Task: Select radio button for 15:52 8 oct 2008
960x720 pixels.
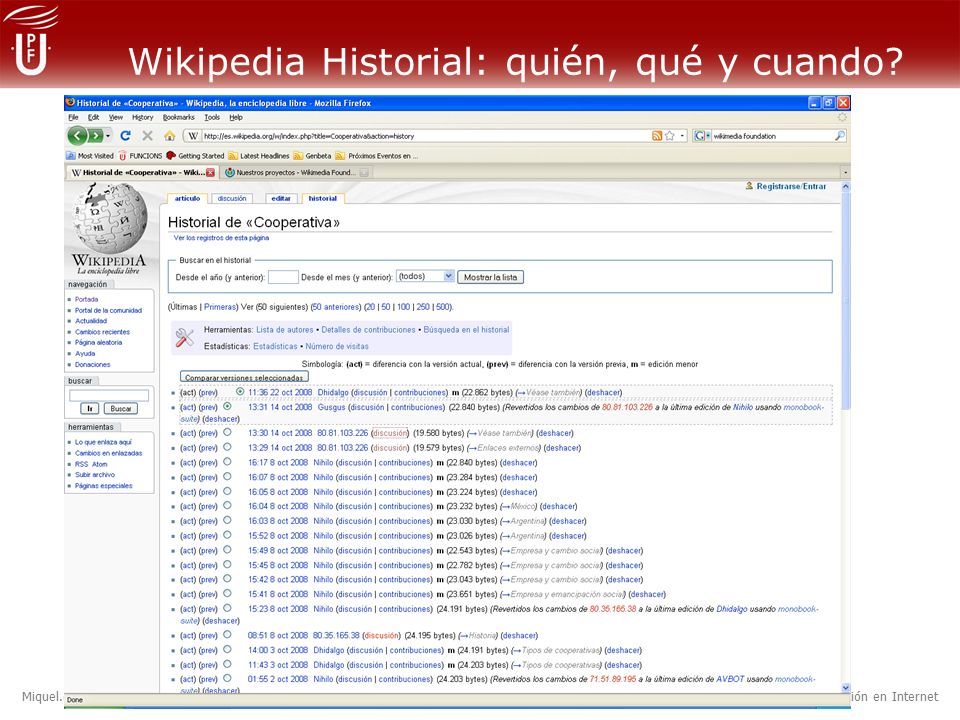Action: pyautogui.click(x=227, y=534)
